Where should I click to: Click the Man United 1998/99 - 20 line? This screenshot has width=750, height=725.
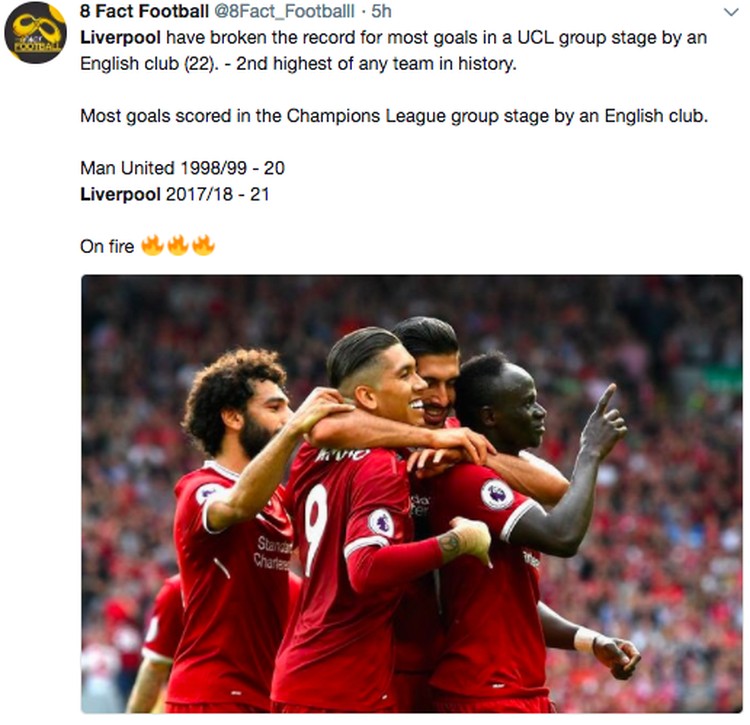tap(182, 168)
